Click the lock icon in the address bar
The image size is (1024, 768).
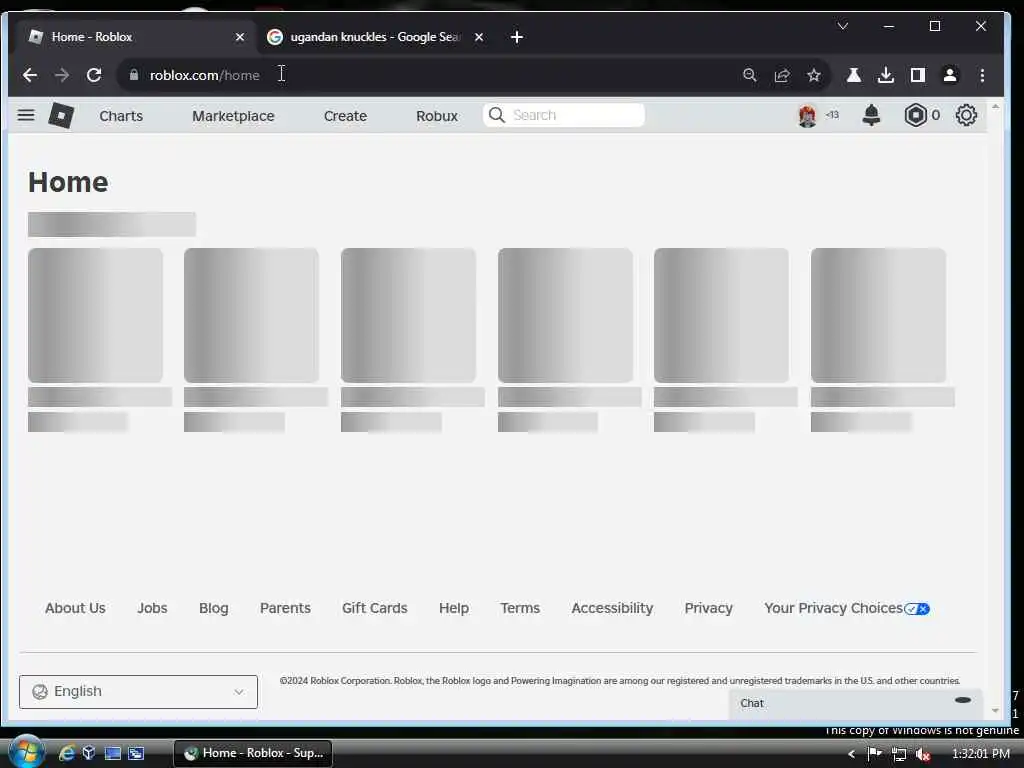point(134,75)
